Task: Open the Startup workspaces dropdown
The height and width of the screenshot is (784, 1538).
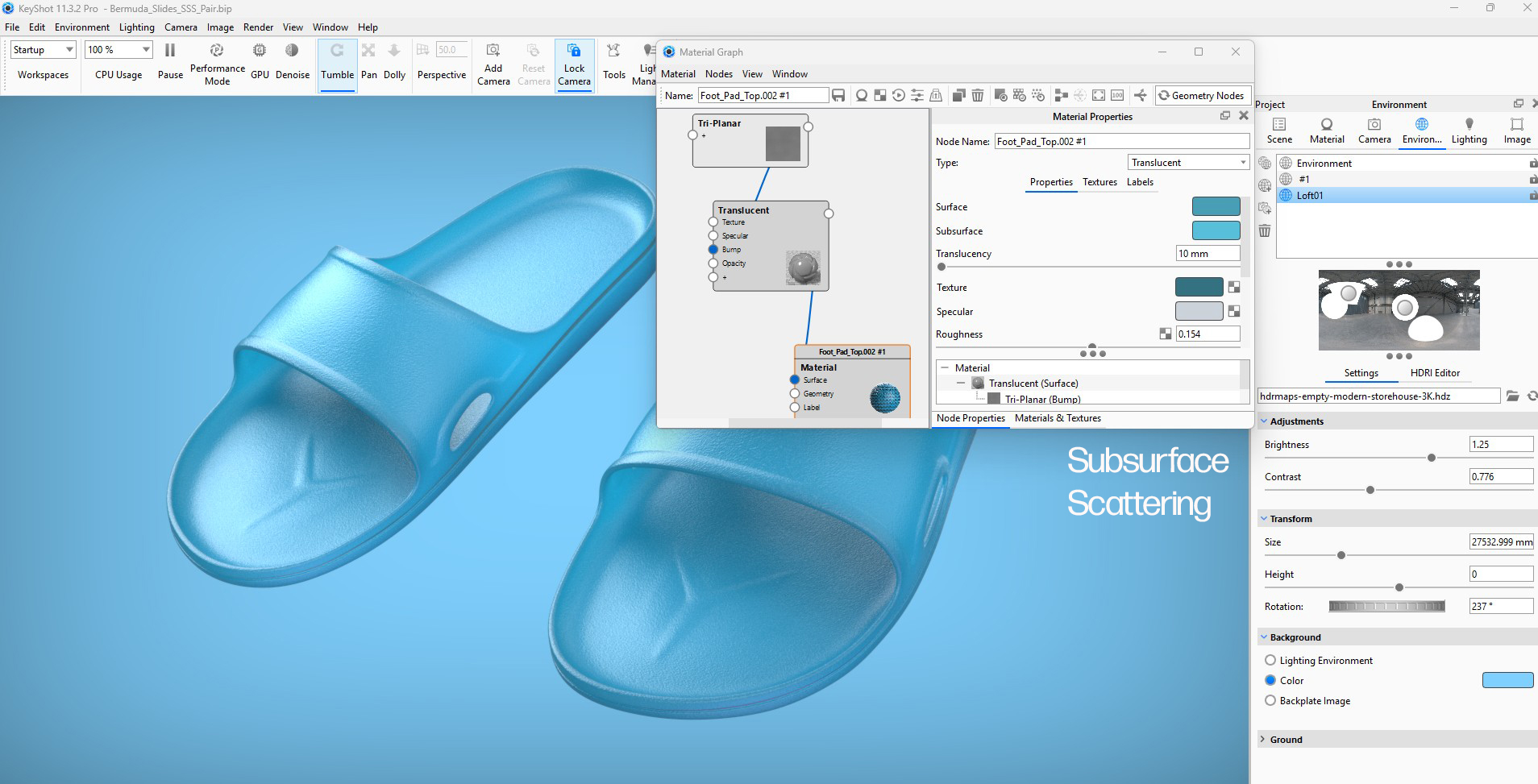Action: point(44,50)
